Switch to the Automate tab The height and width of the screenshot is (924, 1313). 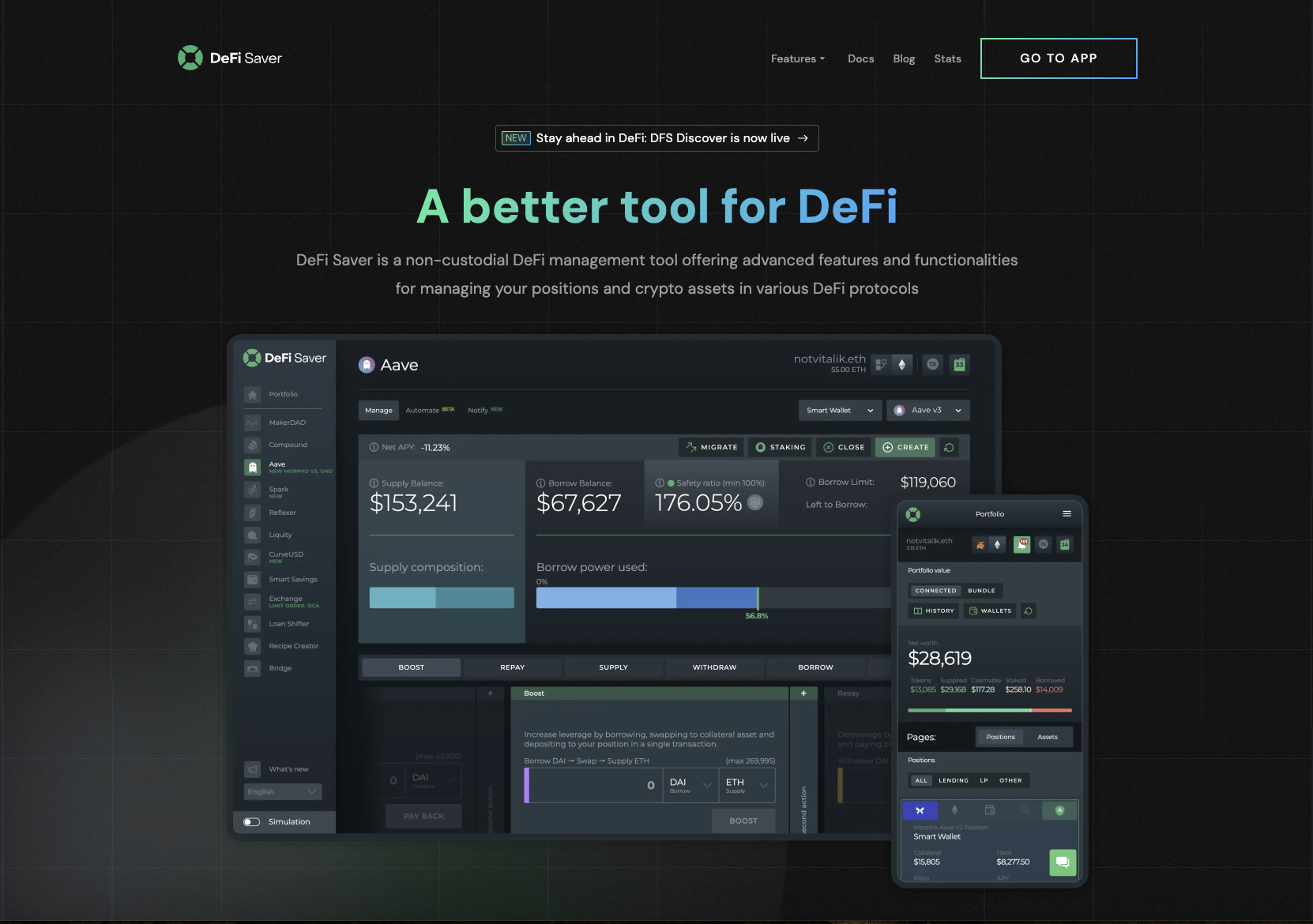tap(430, 411)
